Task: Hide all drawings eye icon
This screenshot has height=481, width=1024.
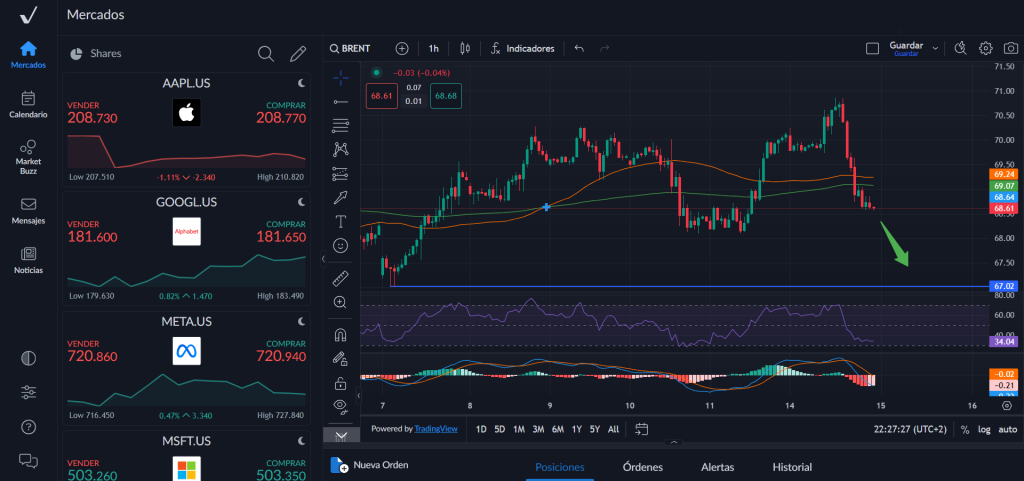Action: (340, 407)
